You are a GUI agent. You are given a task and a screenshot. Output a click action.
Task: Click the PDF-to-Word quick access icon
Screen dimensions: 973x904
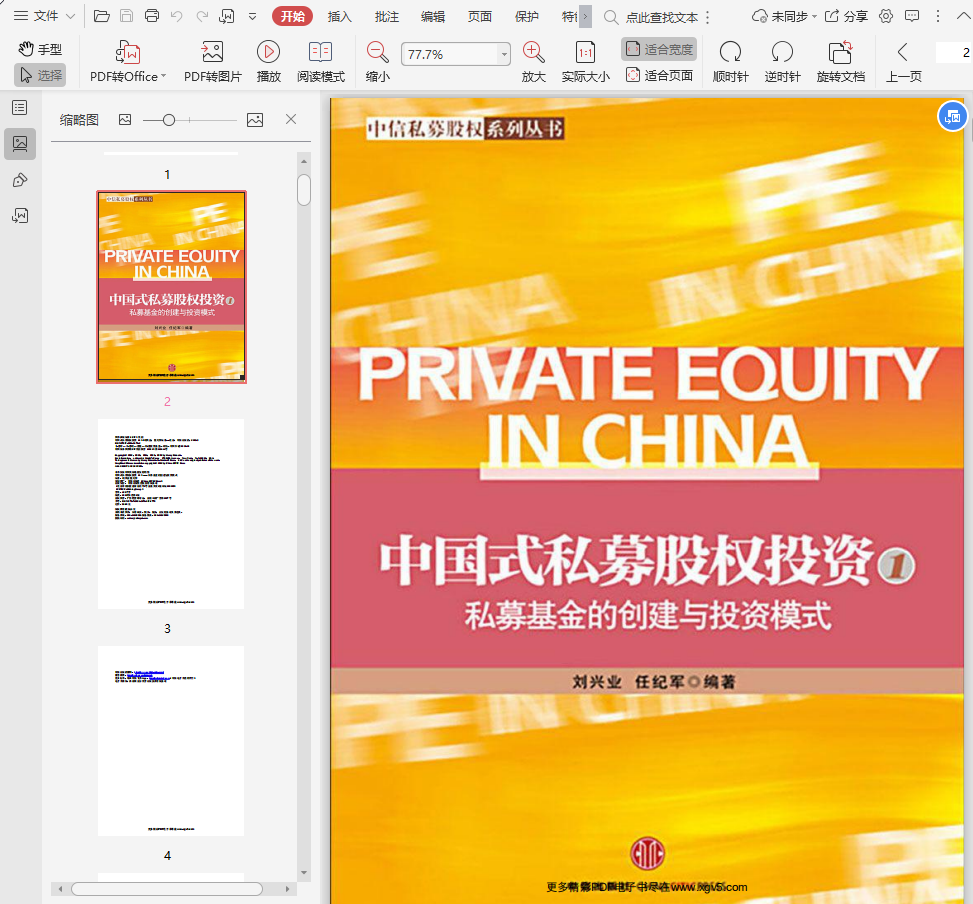tap(227, 16)
